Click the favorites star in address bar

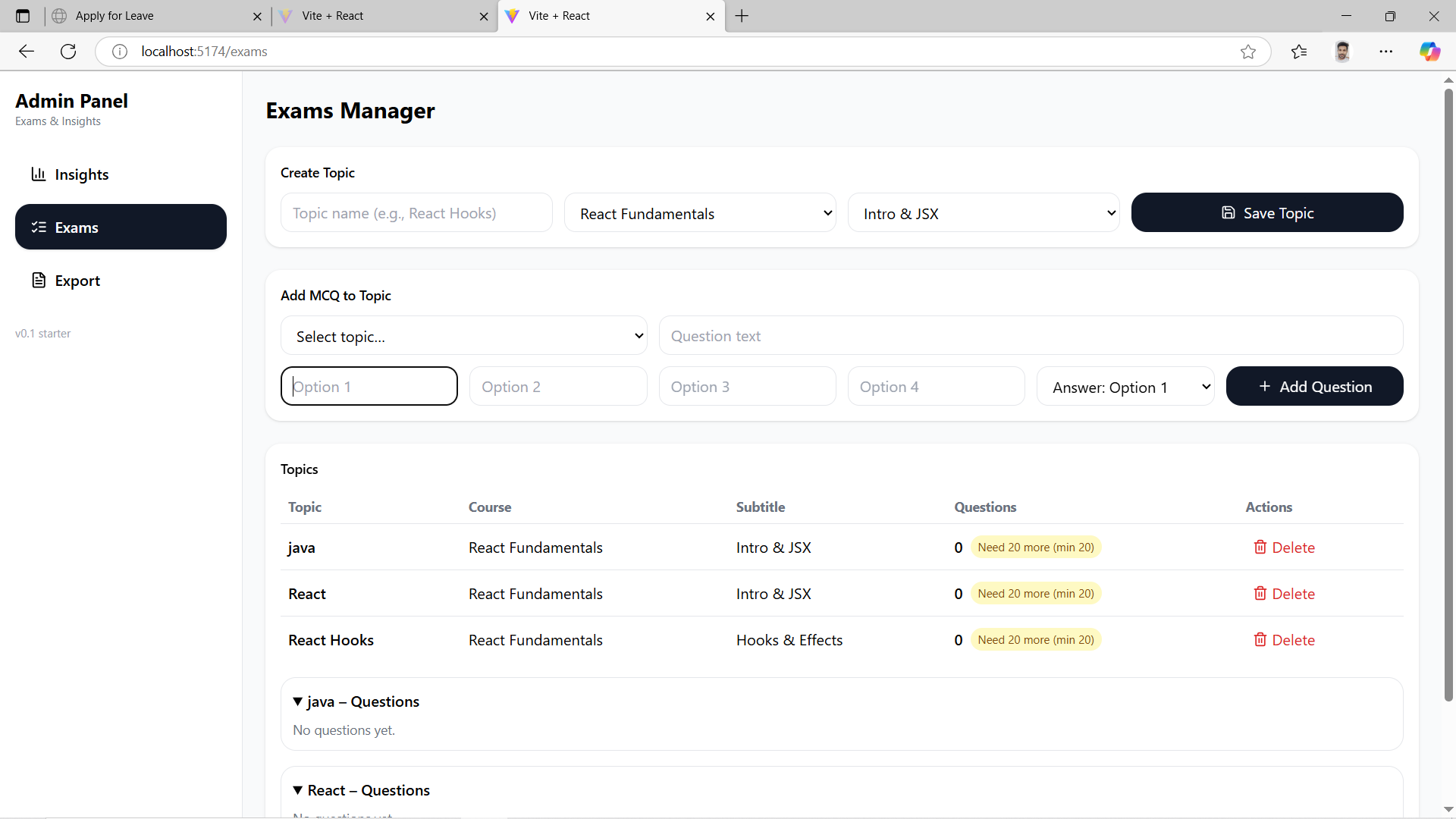point(1247,52)
